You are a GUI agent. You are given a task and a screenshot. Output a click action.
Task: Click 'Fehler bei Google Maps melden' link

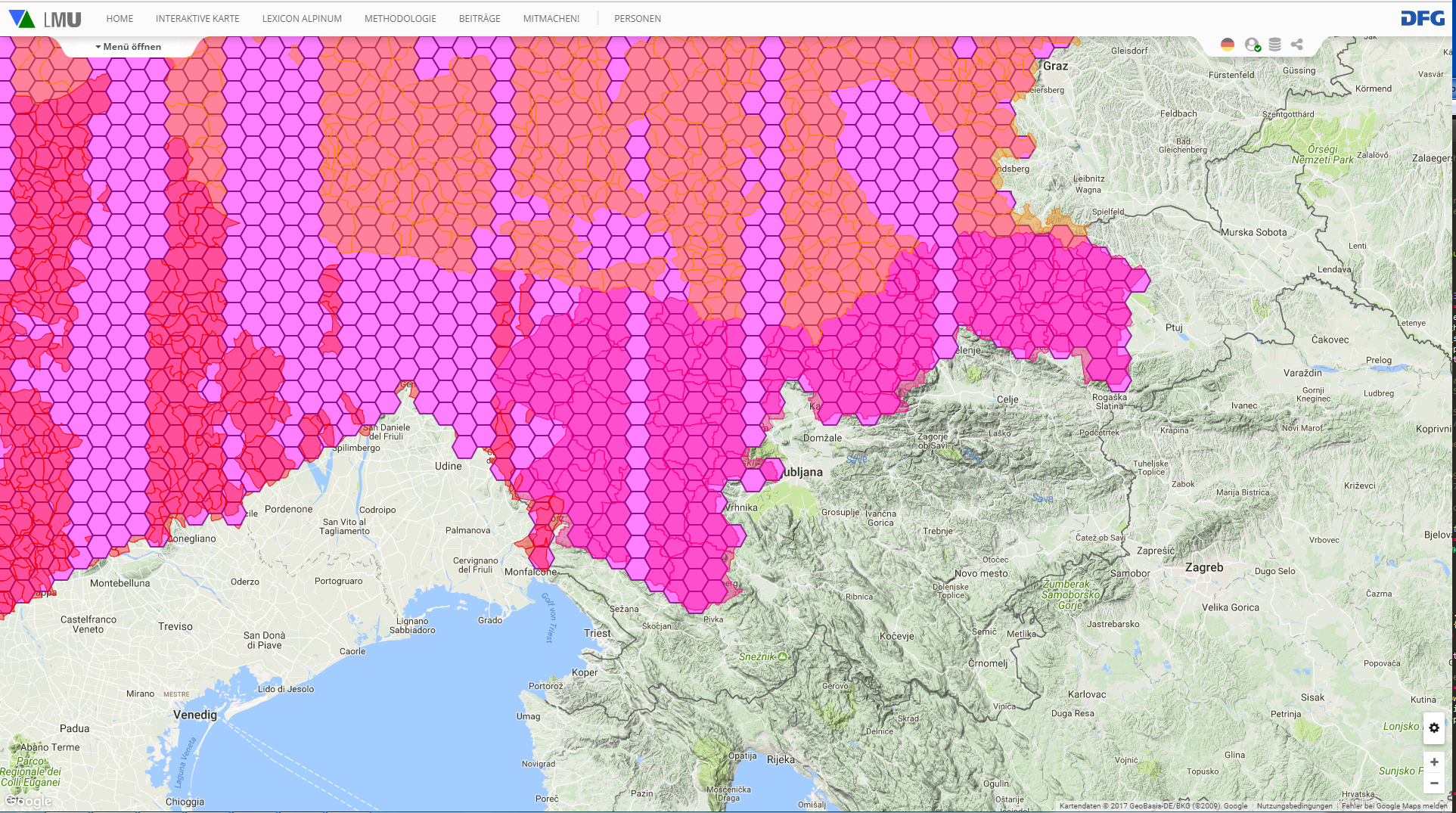pyautogui.click(x=1394, y=806)
